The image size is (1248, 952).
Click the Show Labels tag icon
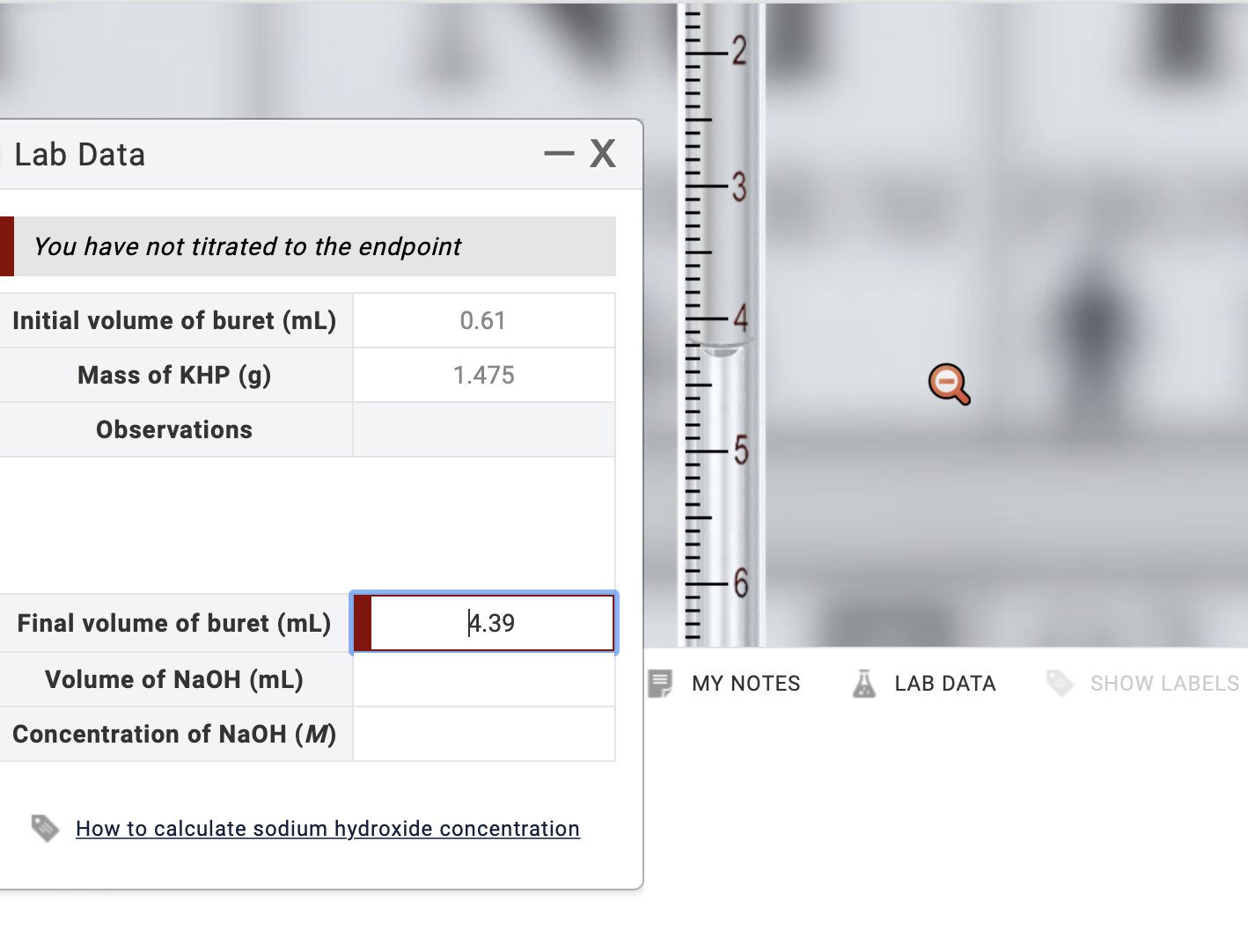point(1060,683)
